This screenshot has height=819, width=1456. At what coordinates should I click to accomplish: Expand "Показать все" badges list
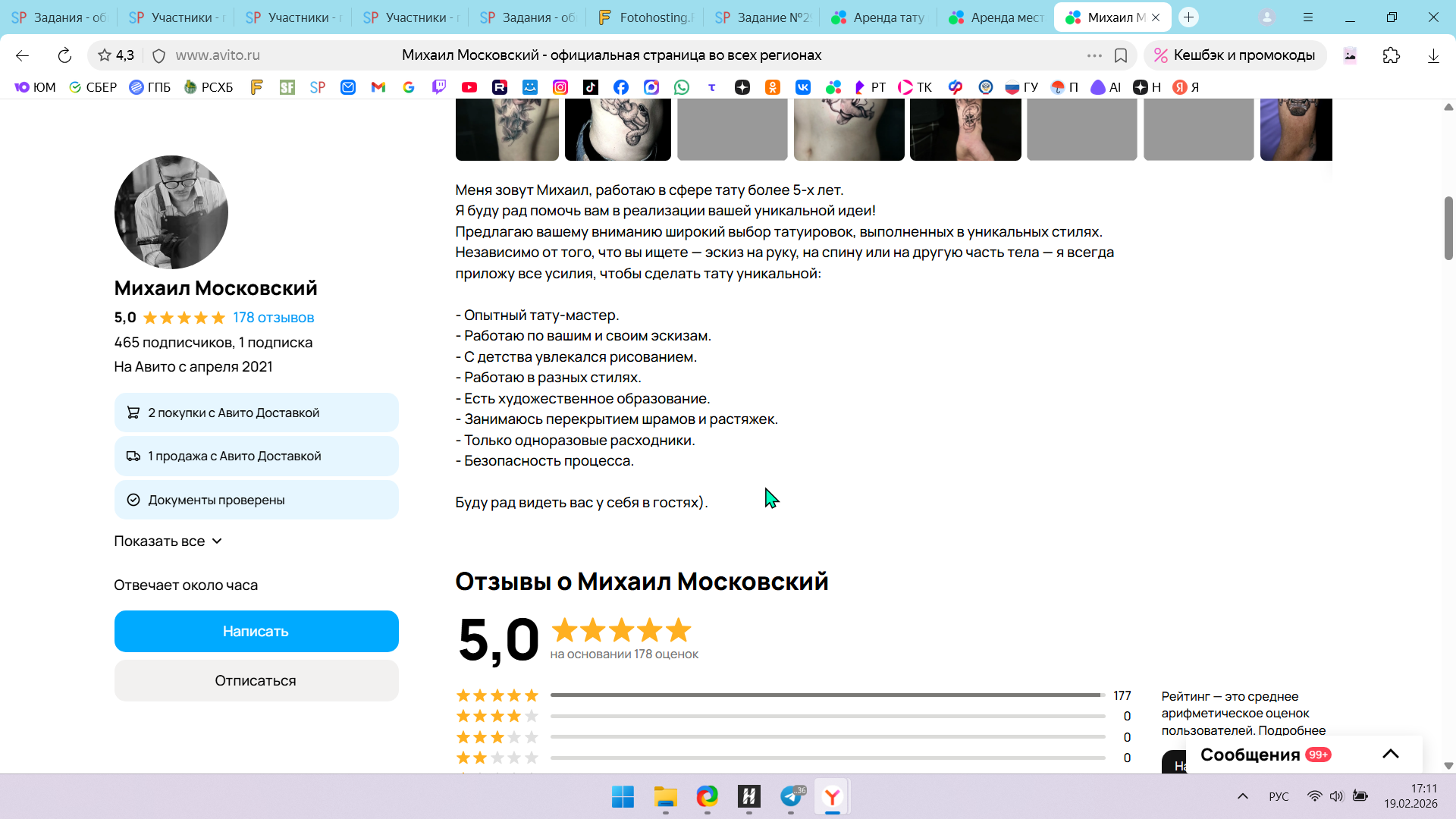[168, 541]
